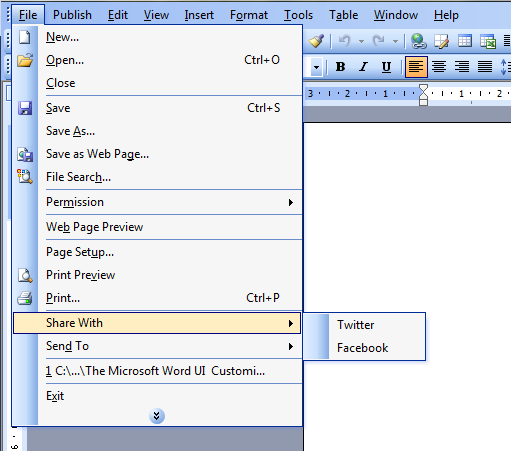Click the Insert Table grid icon
The image size is (511, 451).
coord(464,41)
